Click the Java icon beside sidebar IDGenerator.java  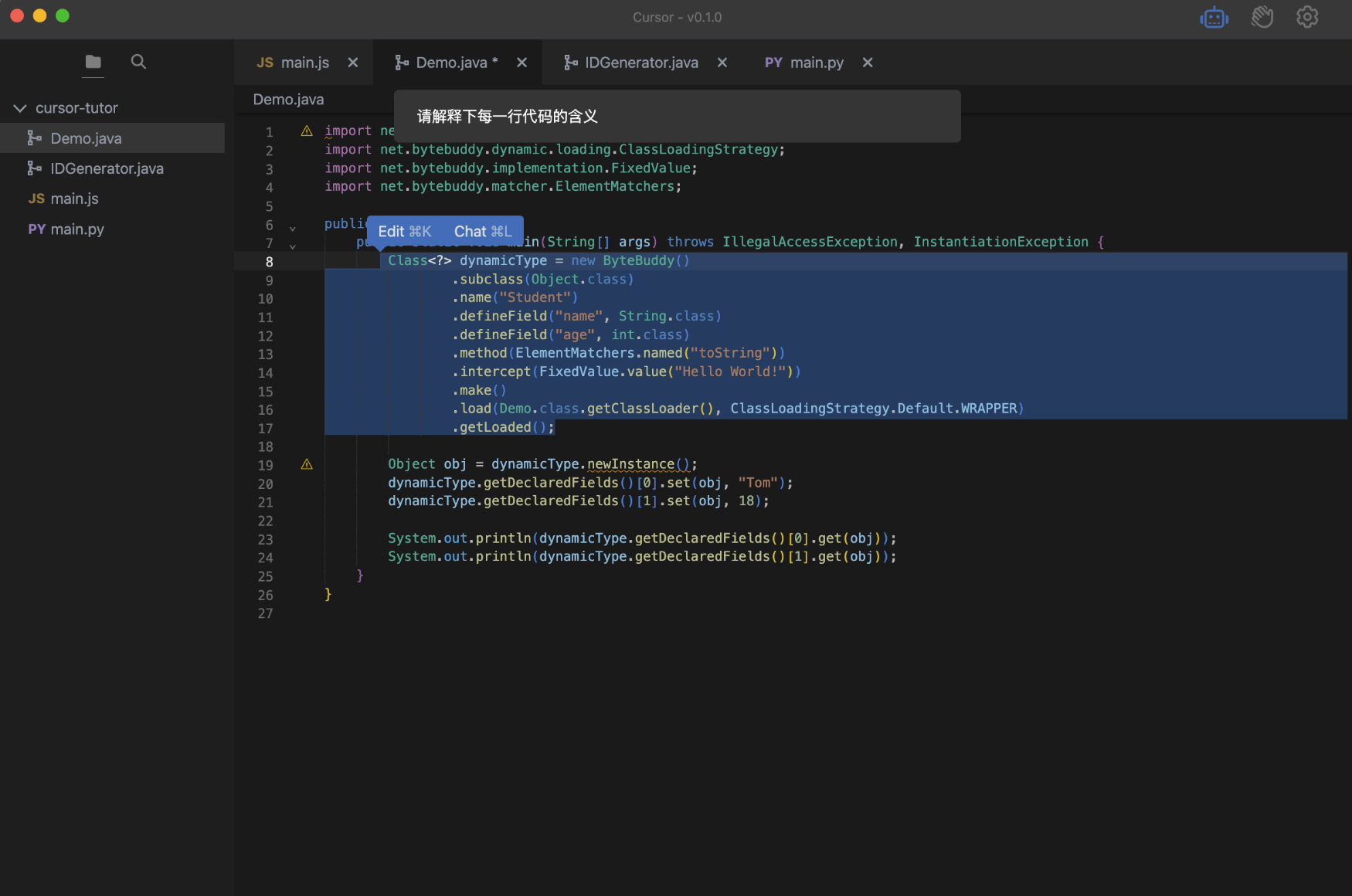pos(34,168)
